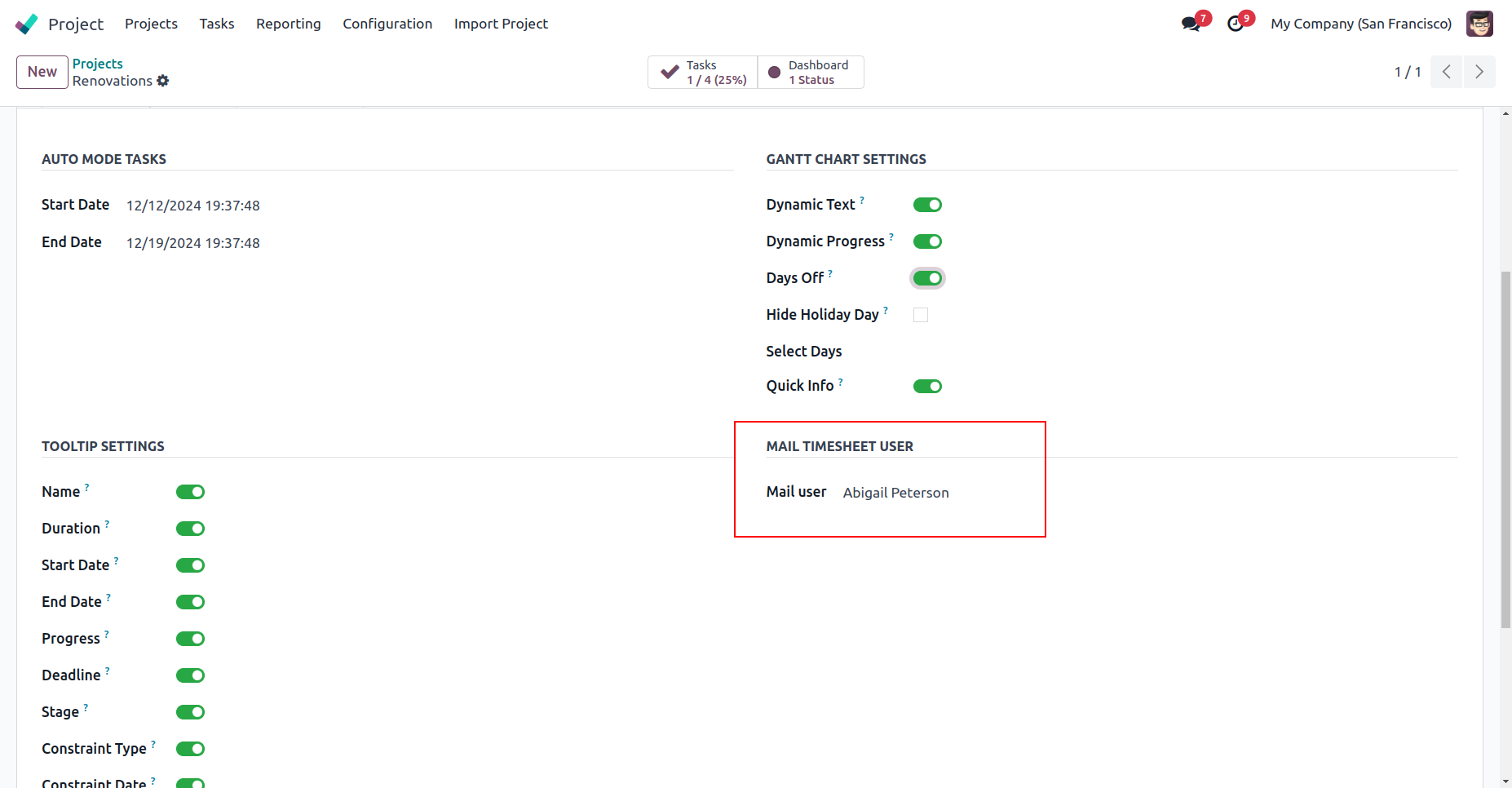
Task: Check the Hide Holiday Day checkbox
Action: 921,315
